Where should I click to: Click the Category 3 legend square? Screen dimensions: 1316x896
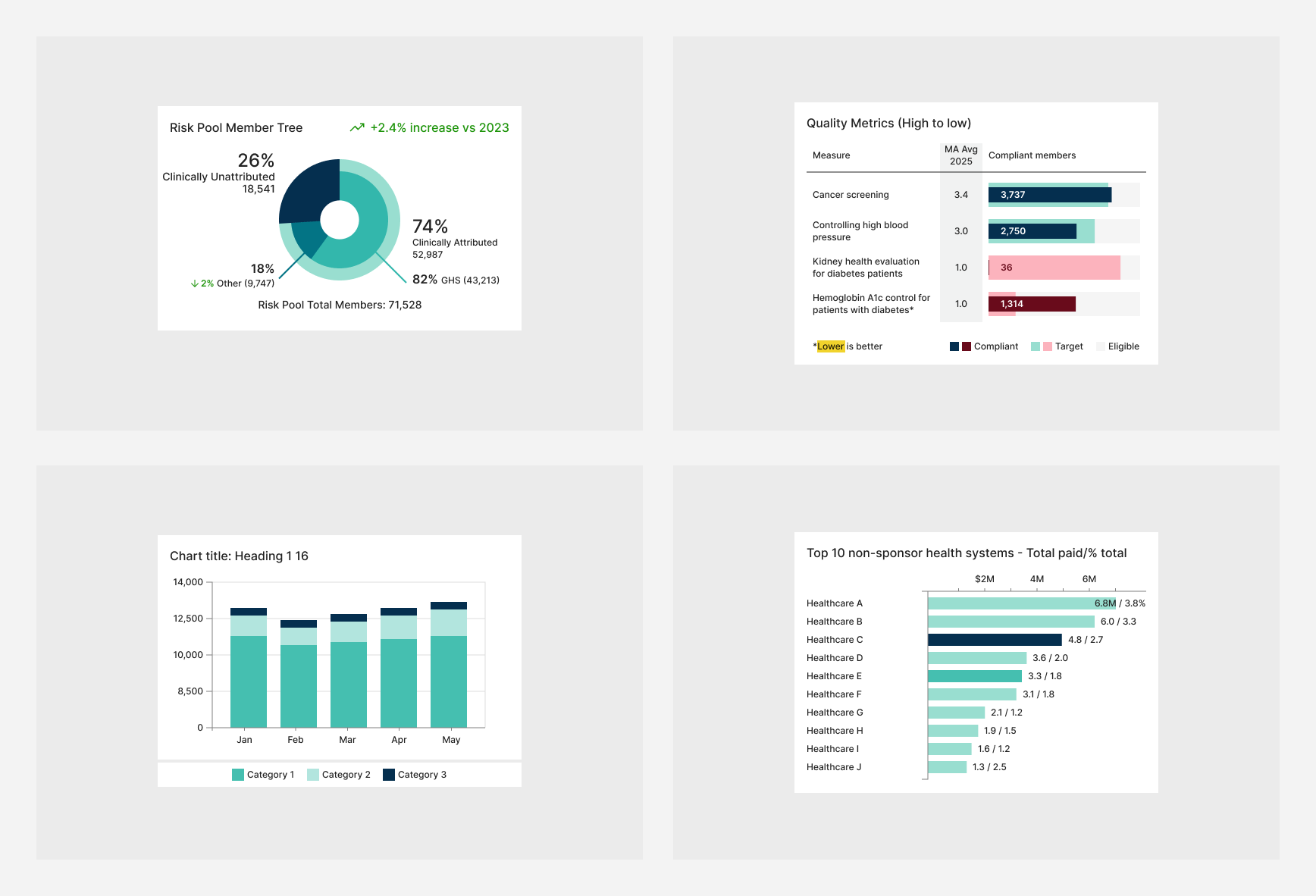click(390, 774)
